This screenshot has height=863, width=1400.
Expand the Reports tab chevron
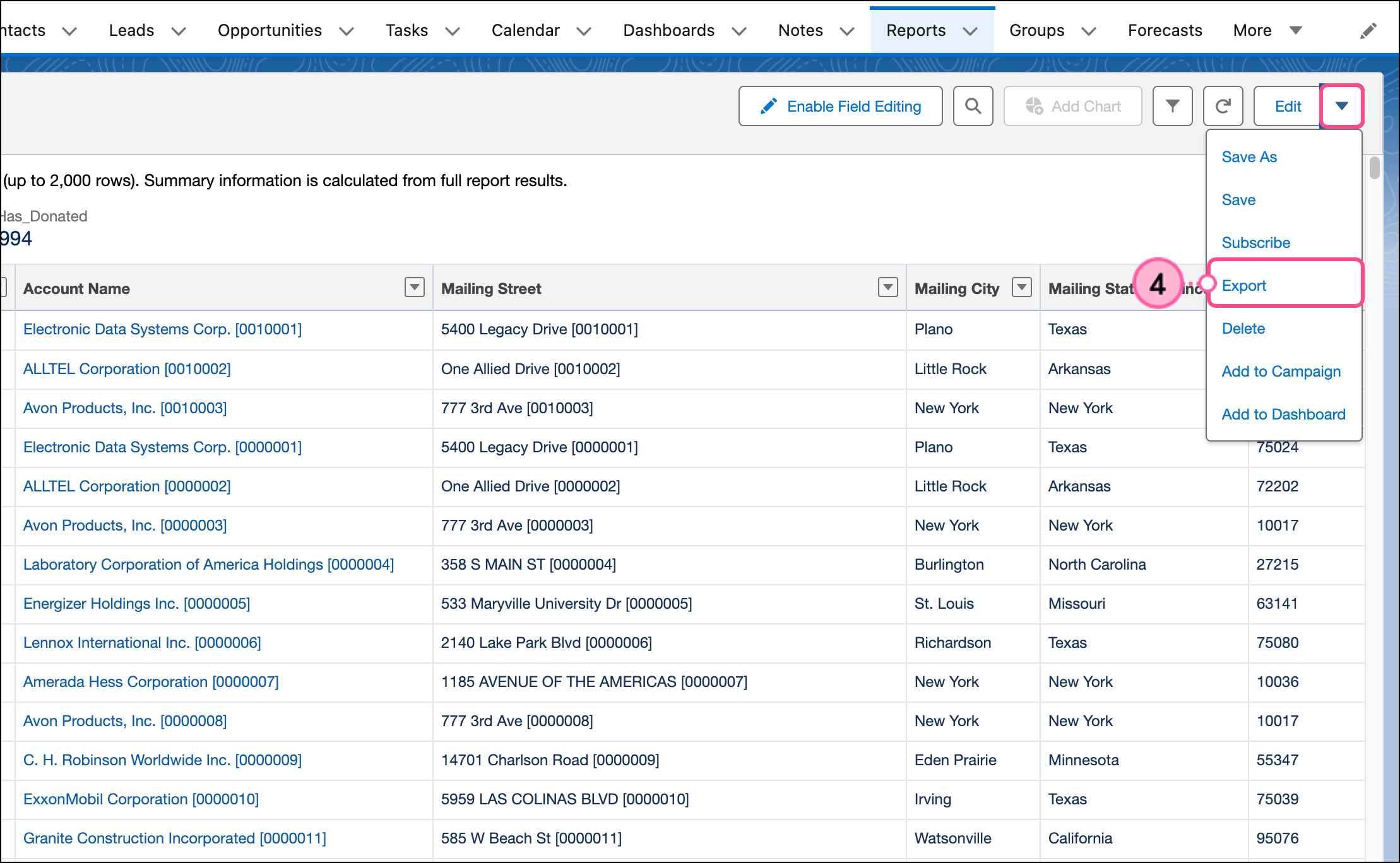pos(970,31)
